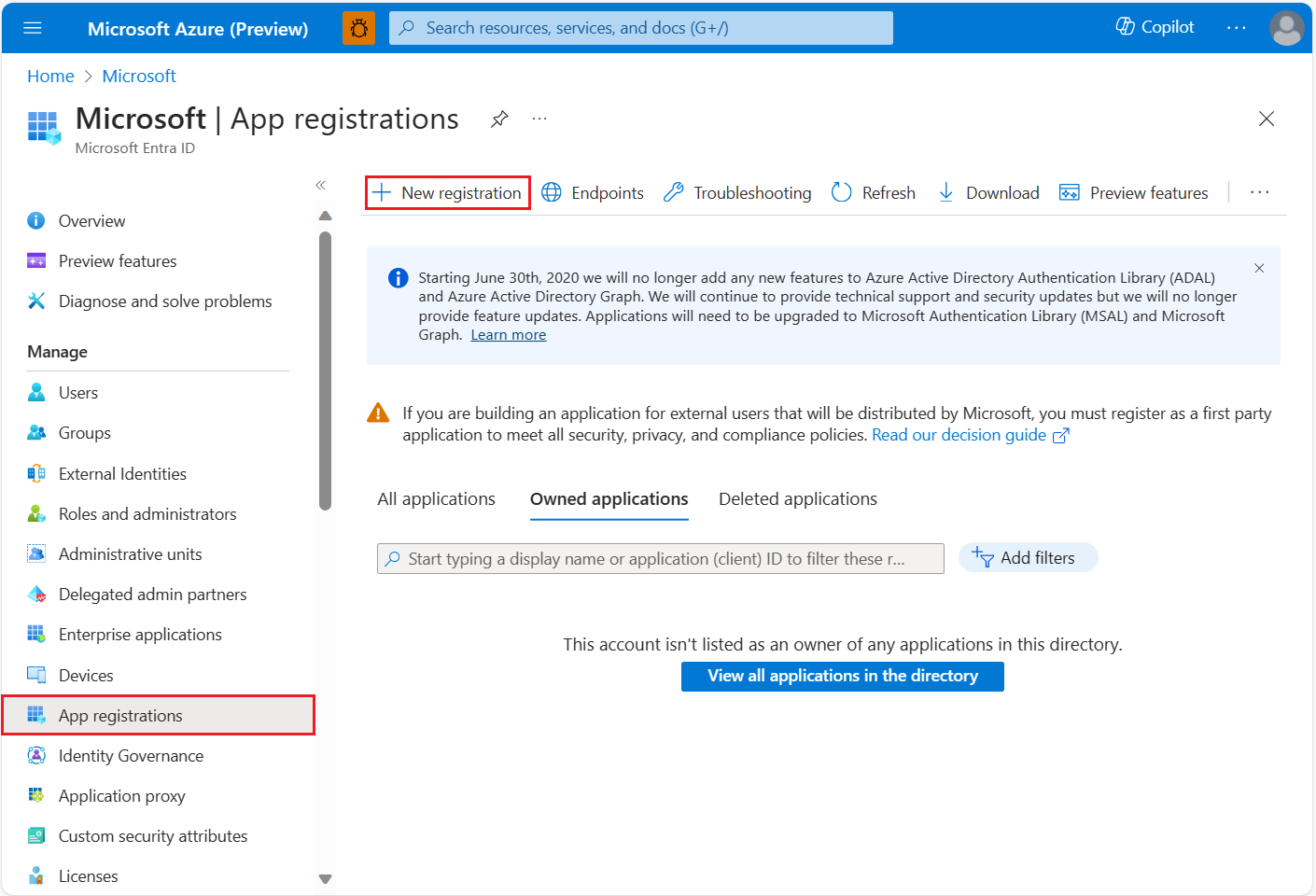Open the Learn more link in banner
The height and width of the screenshot is (896, 1316).
point(509,335)
